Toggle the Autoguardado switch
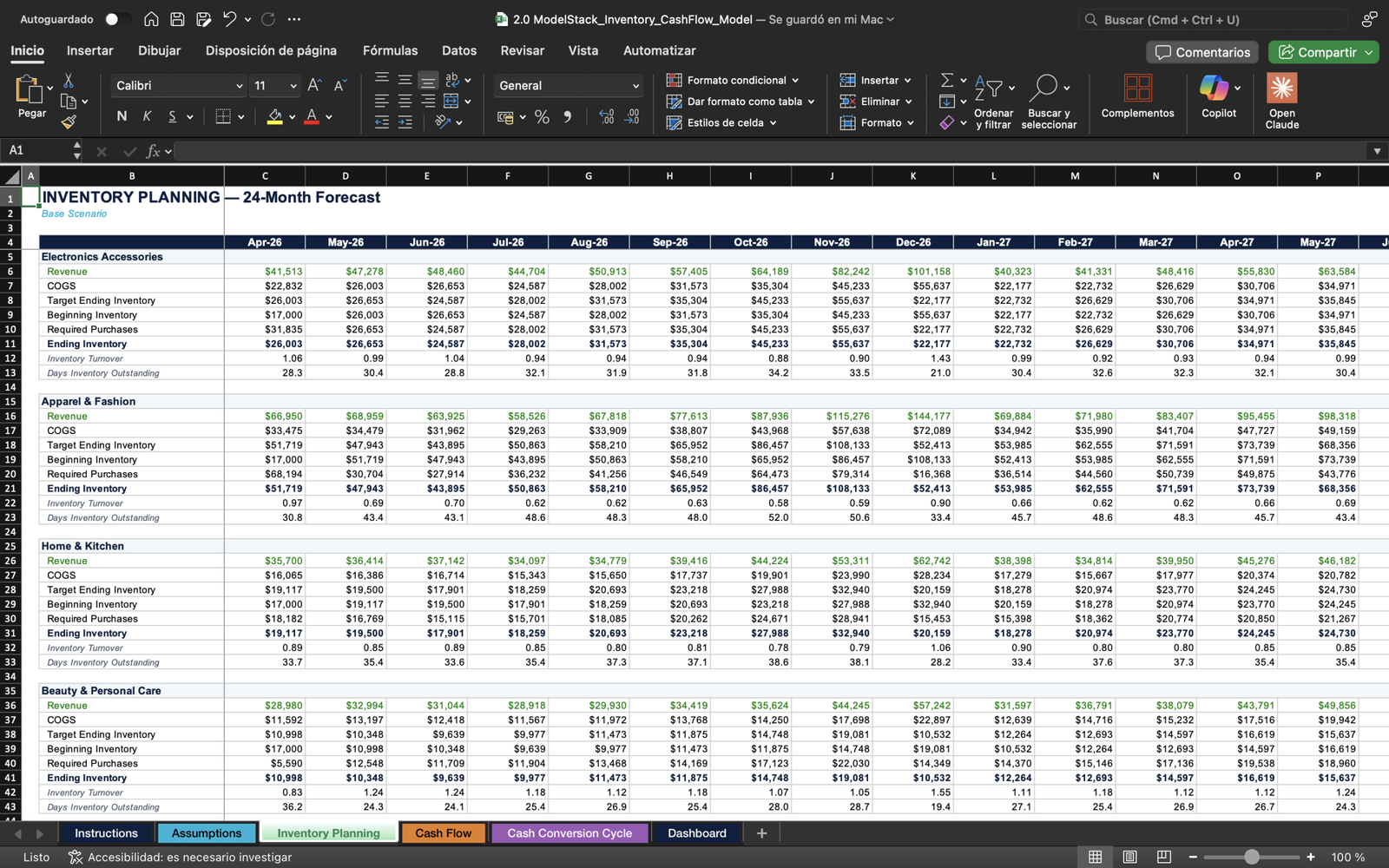1389x868 pixels. point(117,19)
